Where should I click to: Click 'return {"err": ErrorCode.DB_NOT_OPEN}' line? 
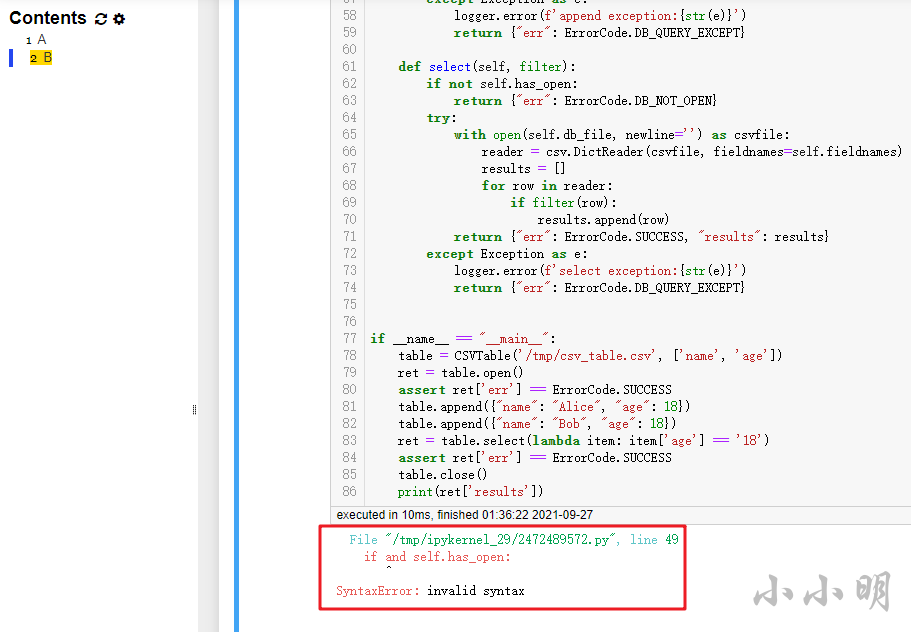(x=585, y=101)
